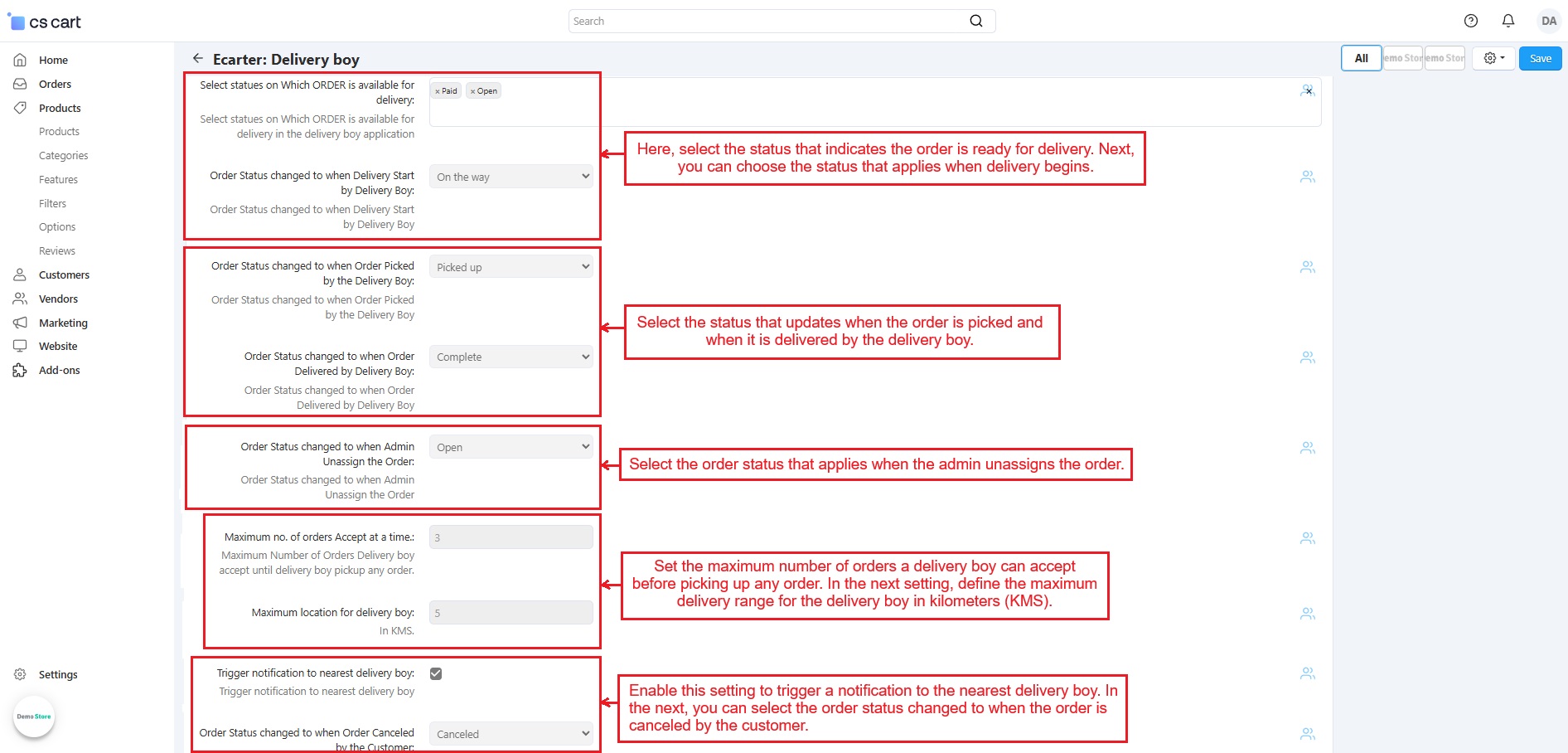
Task: Toggle Trigger notification to nearest delivery boy checkbox
Action: (436, 673)
